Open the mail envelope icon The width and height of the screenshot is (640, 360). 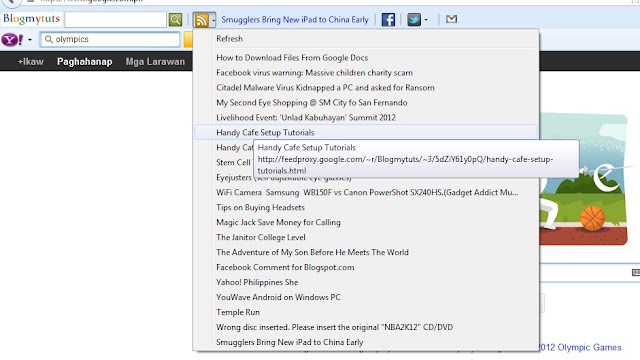click(451, 19)
